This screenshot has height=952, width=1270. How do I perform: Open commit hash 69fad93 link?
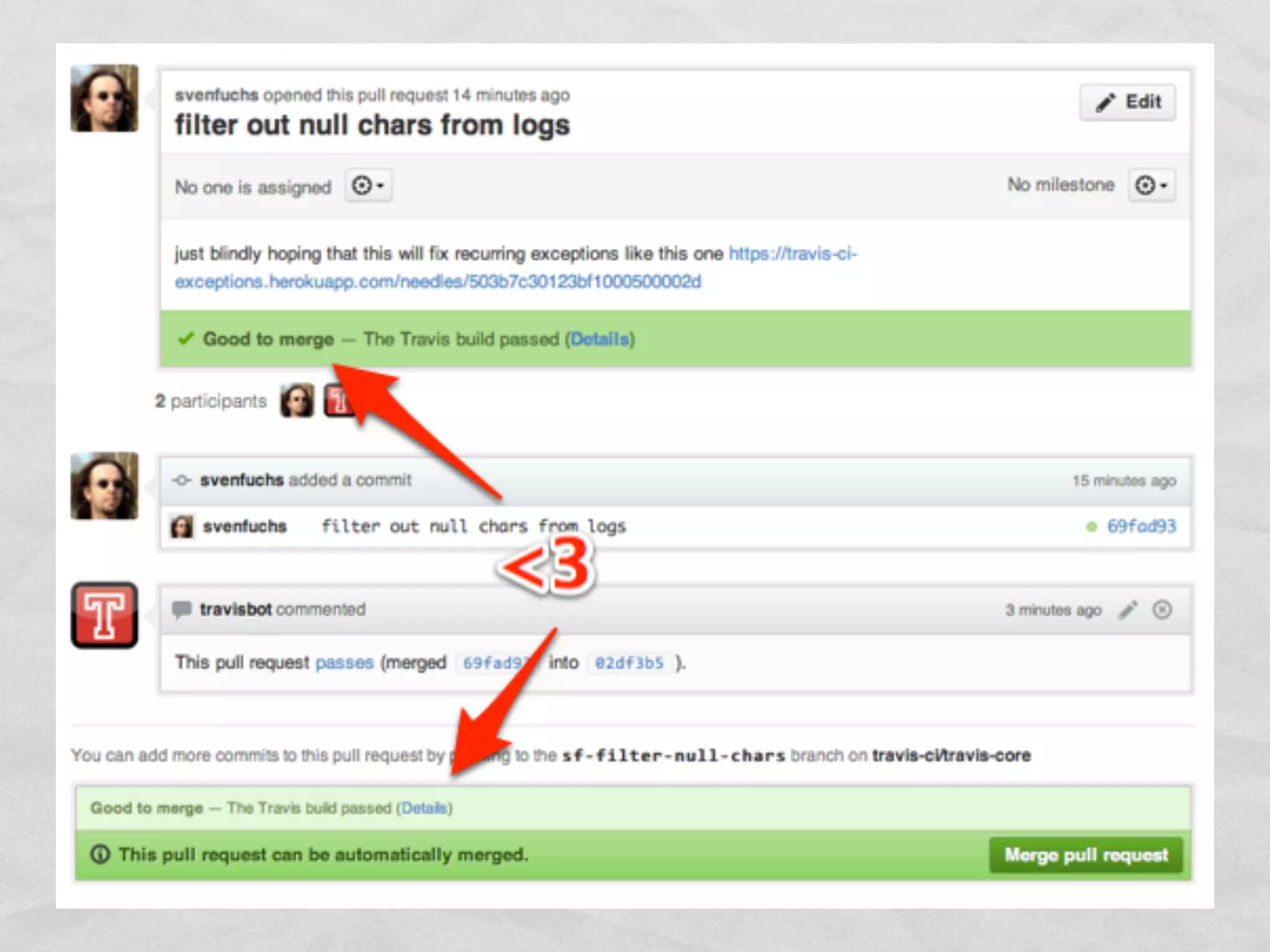pos(1141,526)
